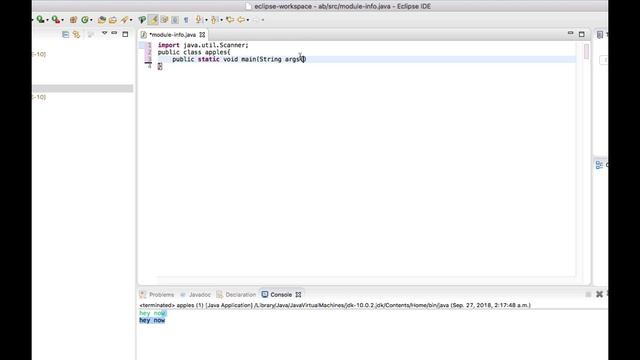Viewport: 640px width, 360px height.
Task: Toggle Mark Occurrences highlighter icon
Action: pos(153,20)
